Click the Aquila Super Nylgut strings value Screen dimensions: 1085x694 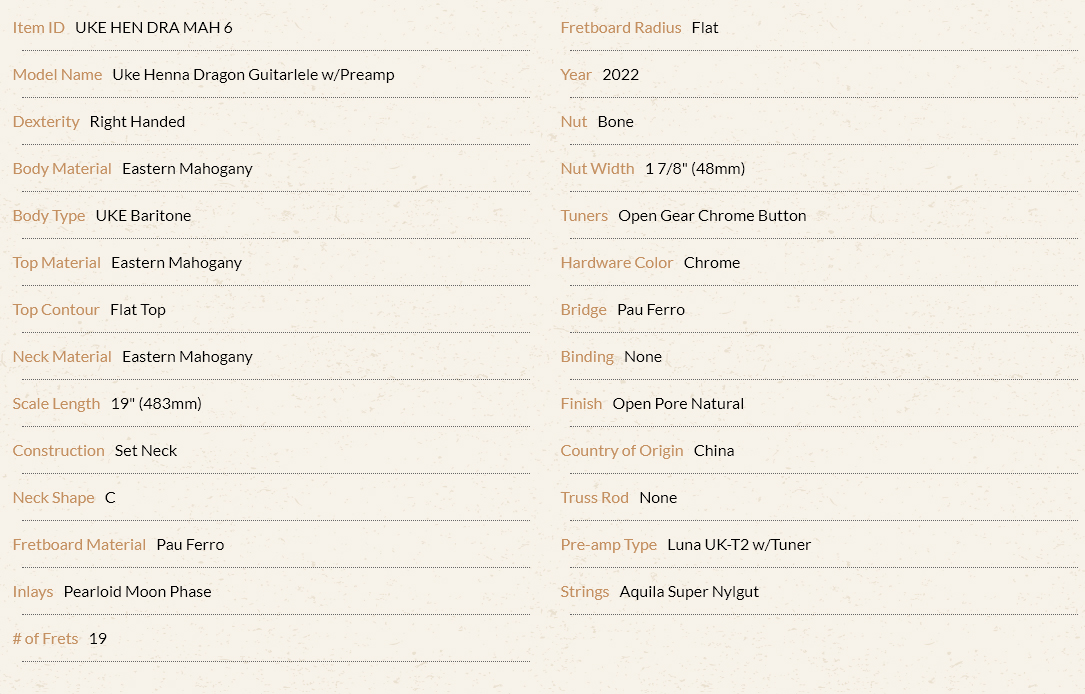(x=689, y=592)
